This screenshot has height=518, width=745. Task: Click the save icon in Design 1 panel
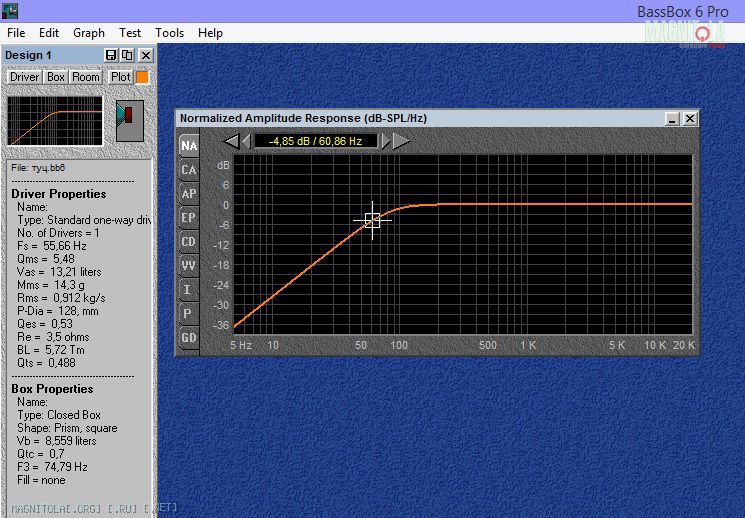click(111, 55)
